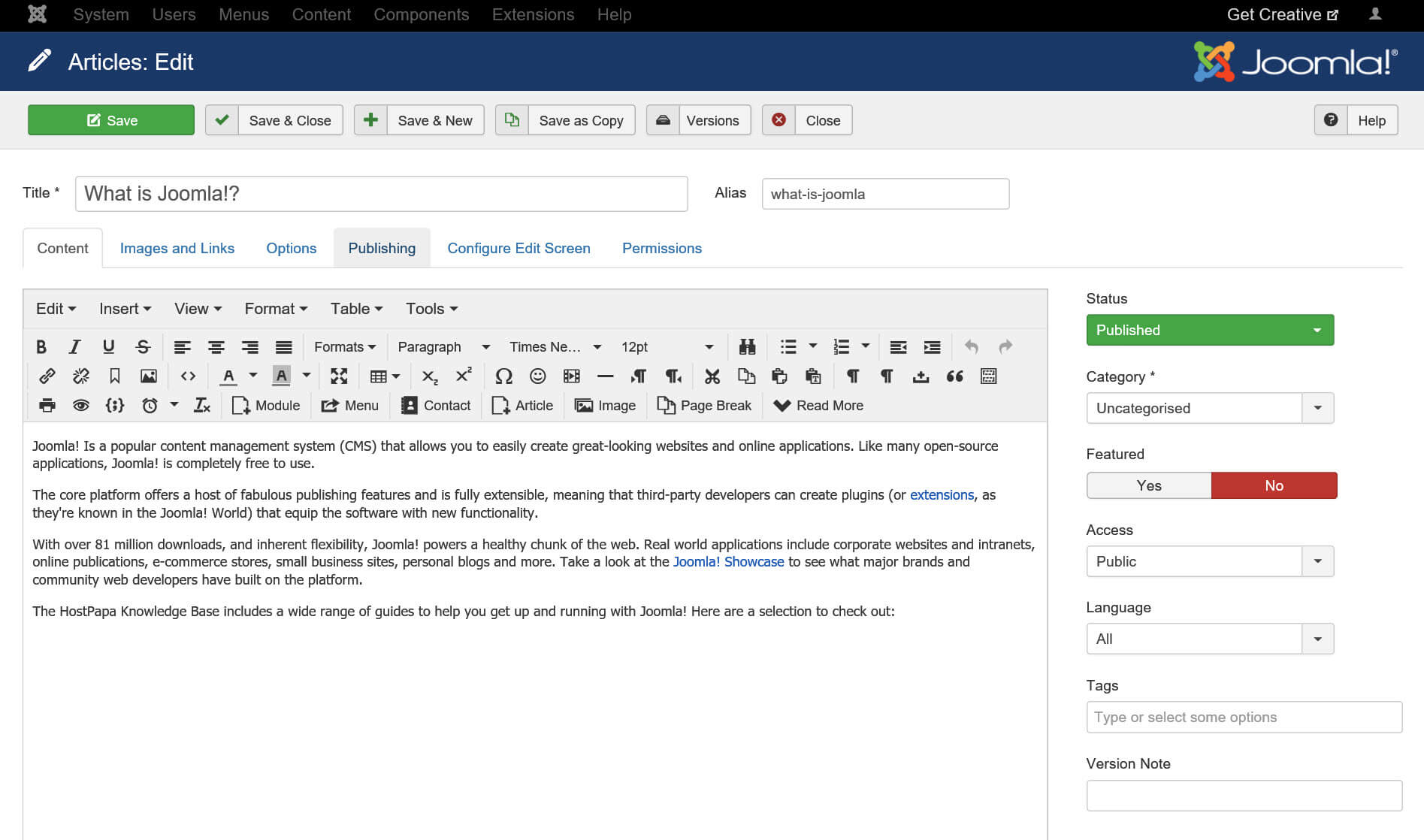Cut selected text with scissors icon

(x=712, y=376)
